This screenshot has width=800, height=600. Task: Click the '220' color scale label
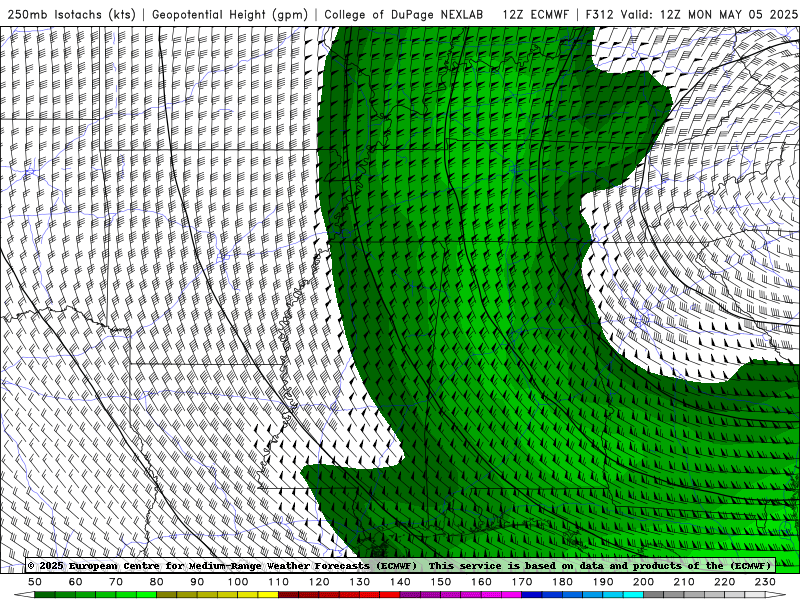(x=724, y=582)
